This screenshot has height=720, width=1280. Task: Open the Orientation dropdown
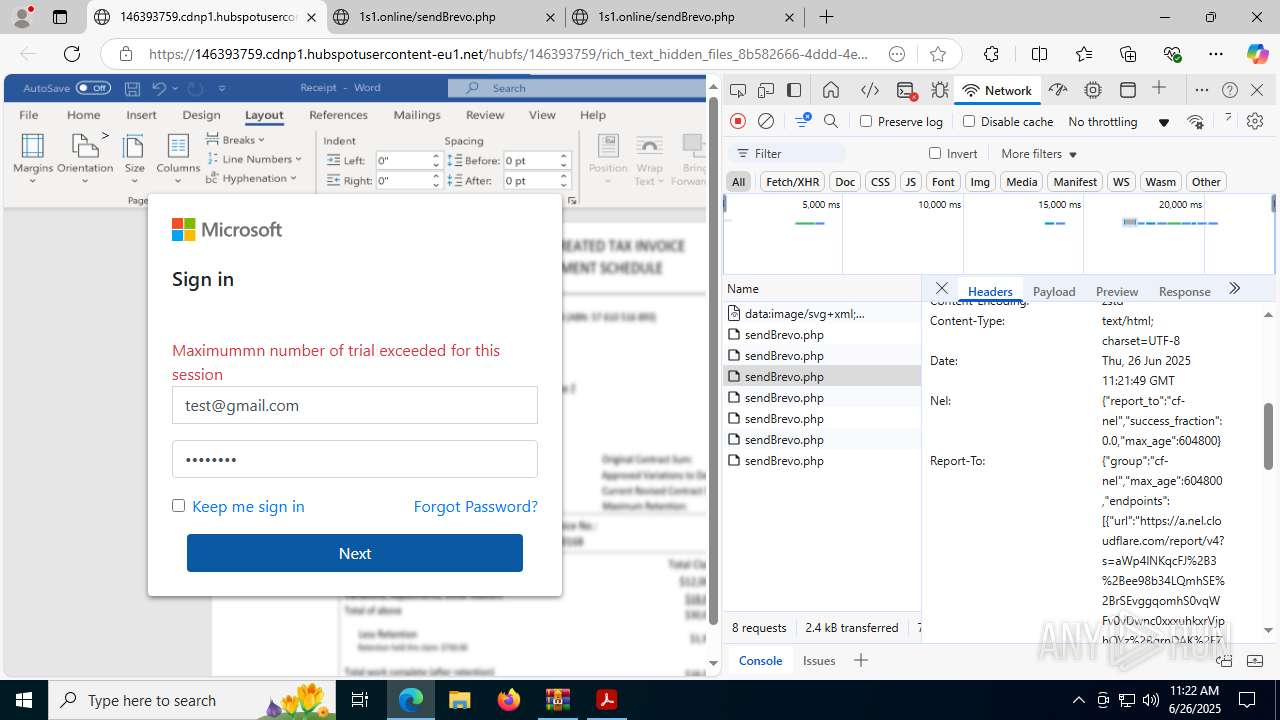(x=85, y=158)
